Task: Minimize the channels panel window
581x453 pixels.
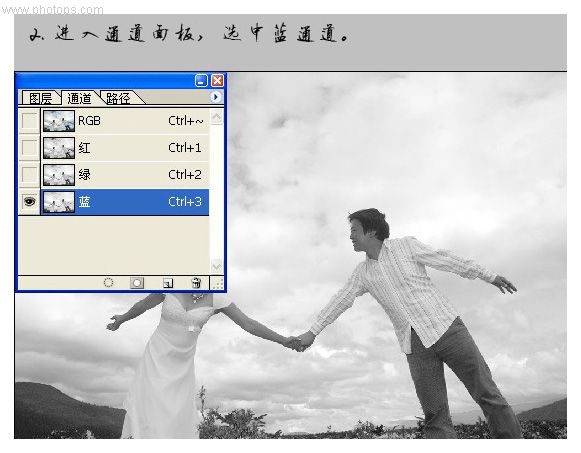Action: click(x=201, y=80)
